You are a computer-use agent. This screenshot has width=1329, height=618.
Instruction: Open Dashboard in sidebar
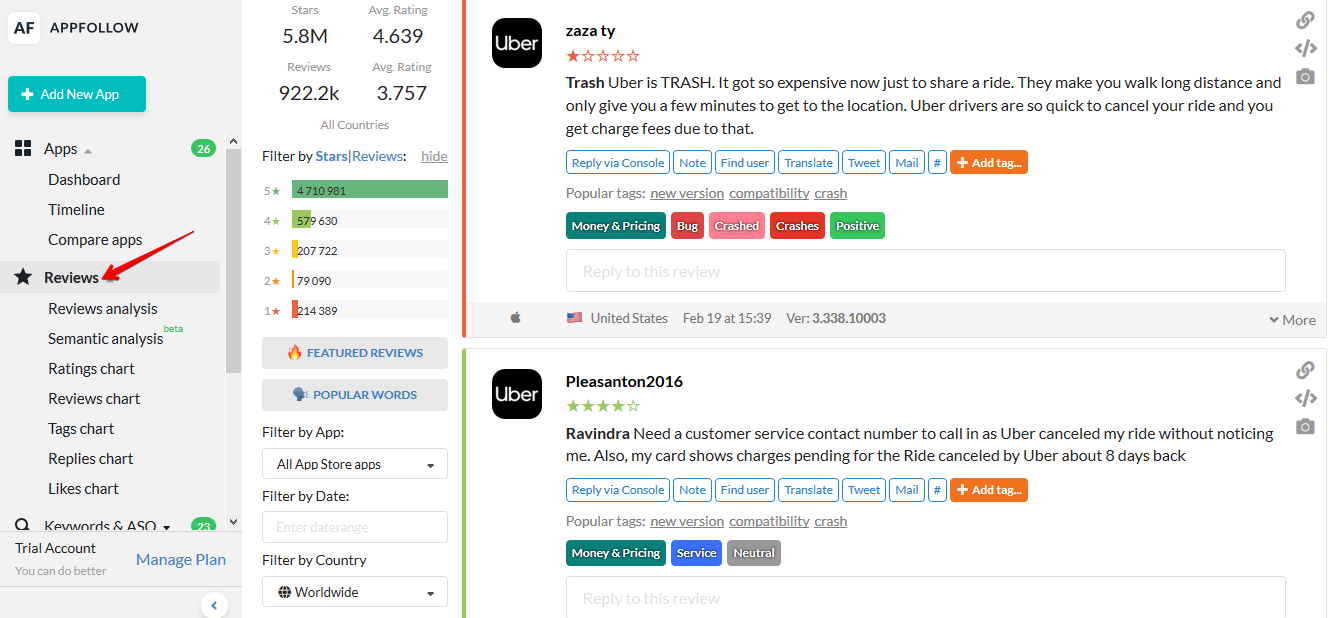click(x=84, y=180)
